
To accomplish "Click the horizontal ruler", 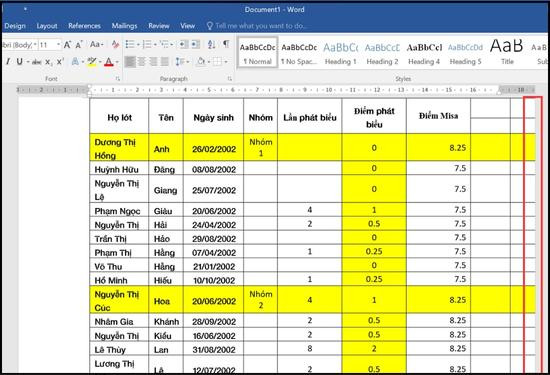I will coord(276,90).
